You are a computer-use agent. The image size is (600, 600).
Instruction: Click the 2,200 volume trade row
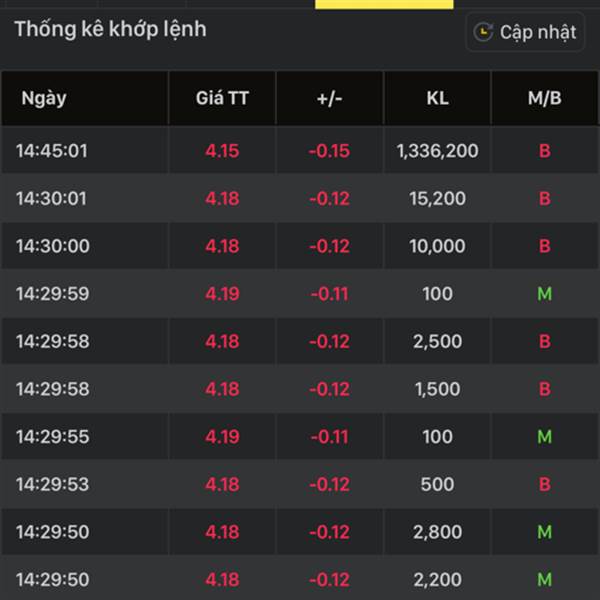300,579
